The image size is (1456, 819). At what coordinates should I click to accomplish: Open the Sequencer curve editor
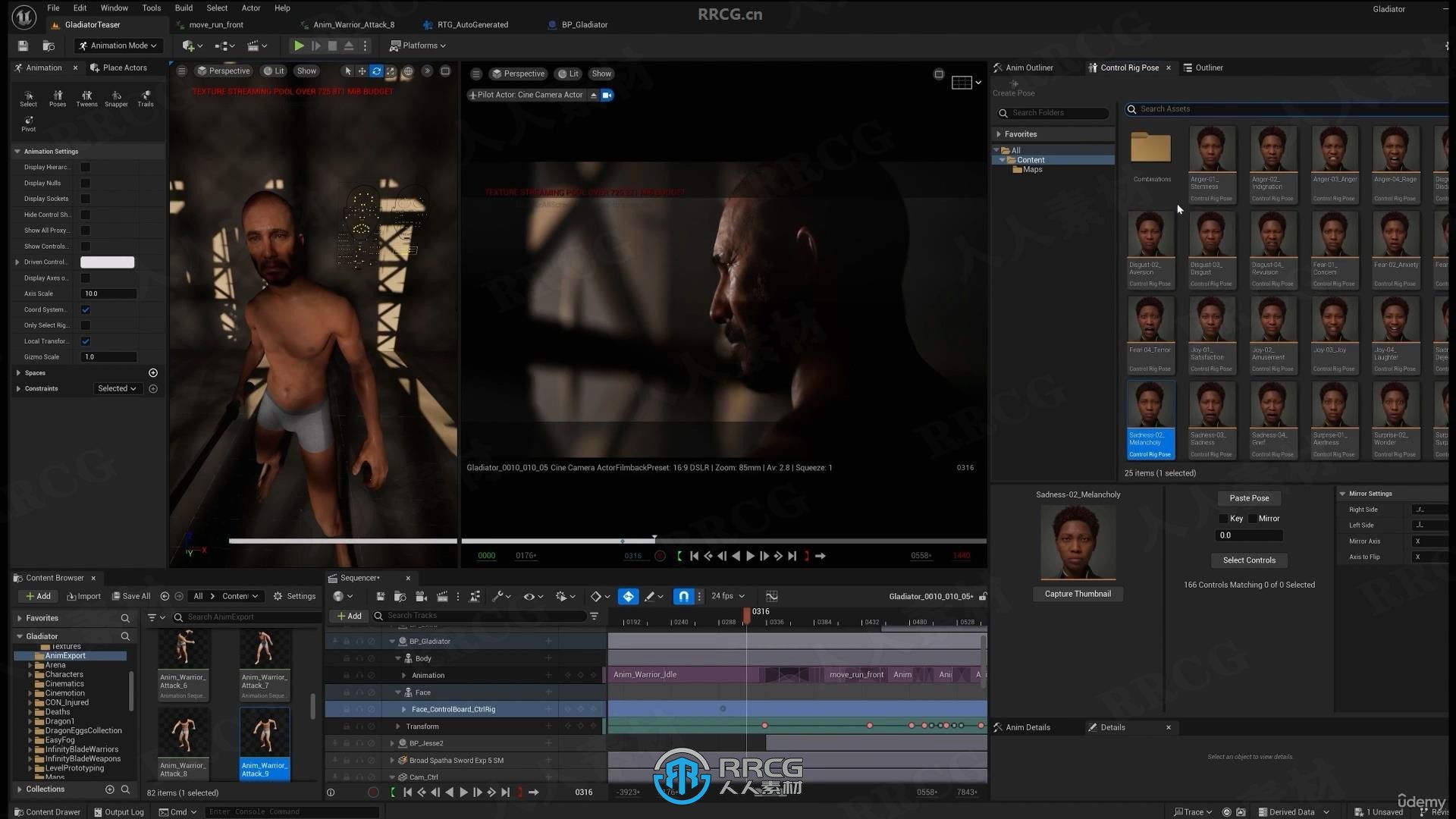point(772,597)
